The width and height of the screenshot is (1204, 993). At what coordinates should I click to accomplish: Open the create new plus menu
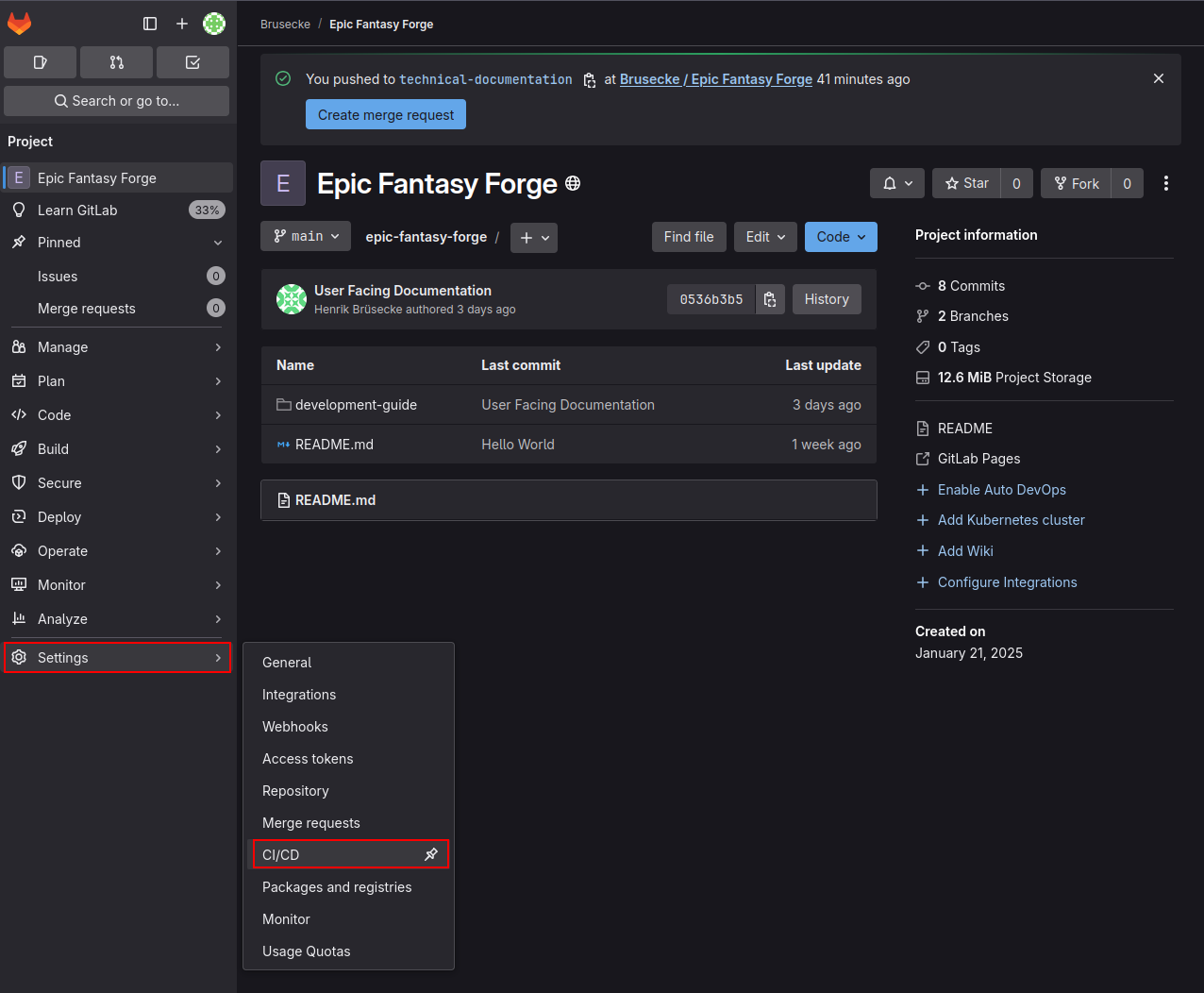point(182,24)
